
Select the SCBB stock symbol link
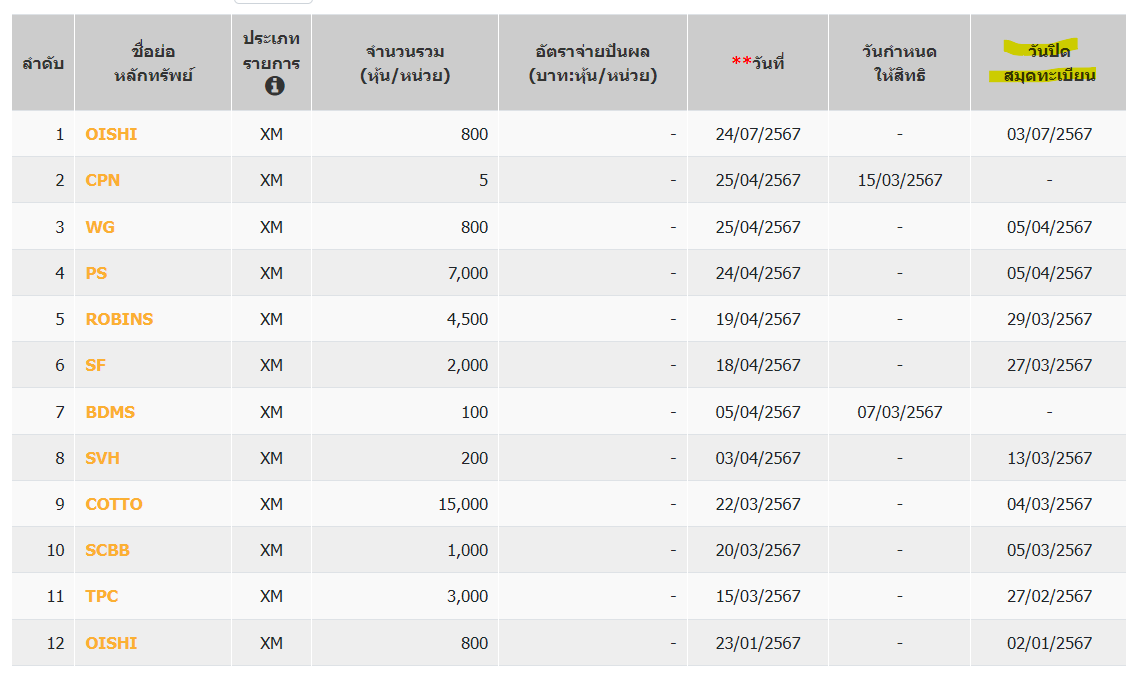tap(108, 550)
